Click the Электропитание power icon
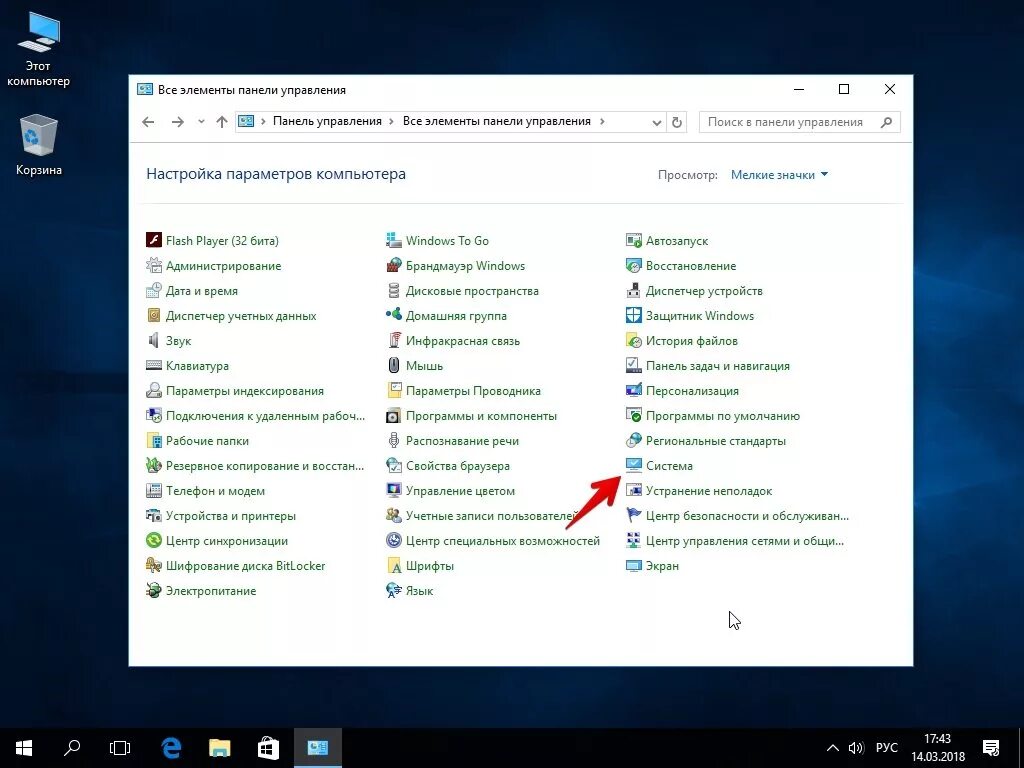The height and width of the screenshot is (768, 1024). [153, 590]
